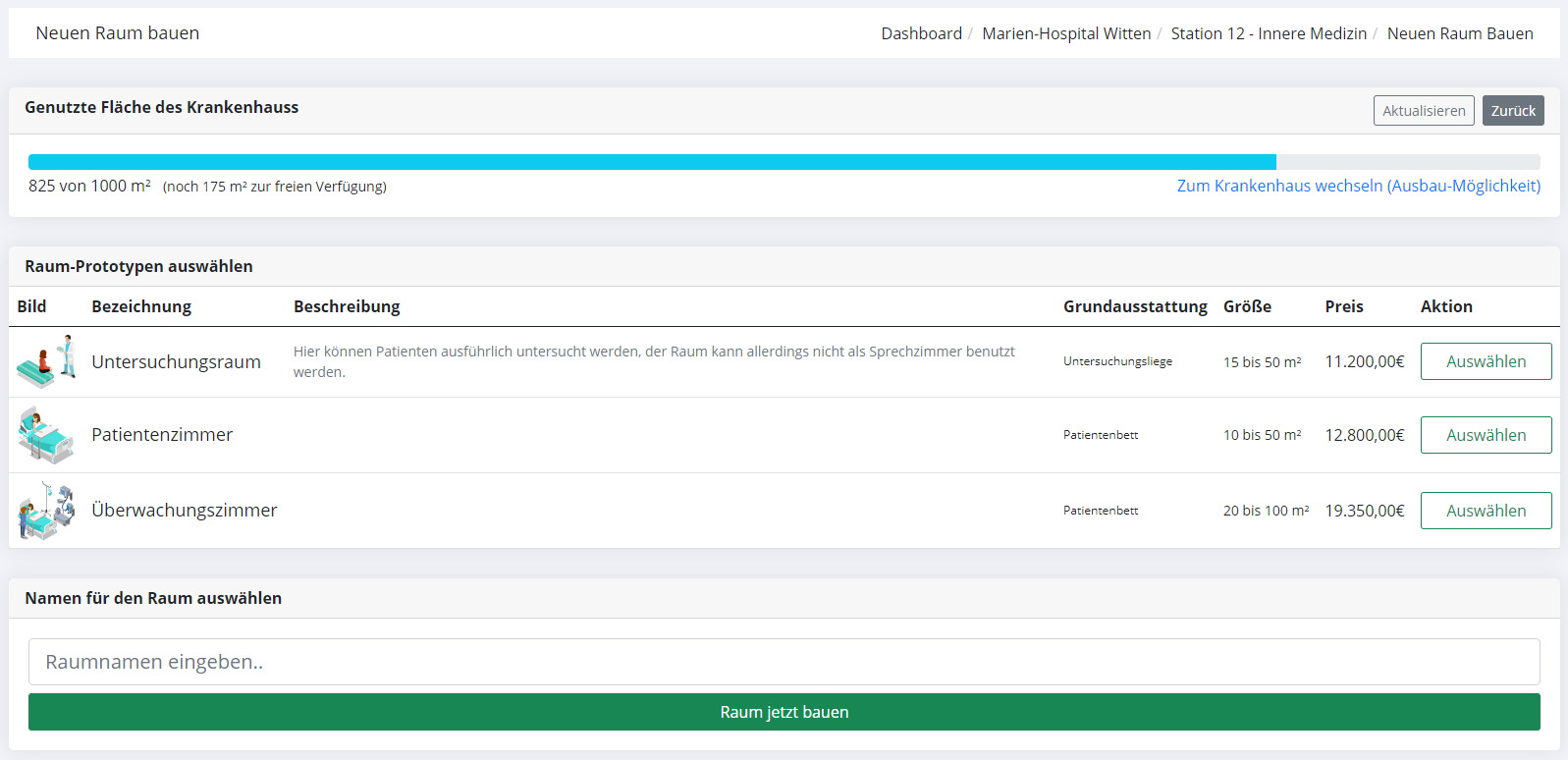Image resolution: width=1568 pixels, height=760 pixels.
Task: Click the Untersuchungsraum description text
Action: [654, 361]
